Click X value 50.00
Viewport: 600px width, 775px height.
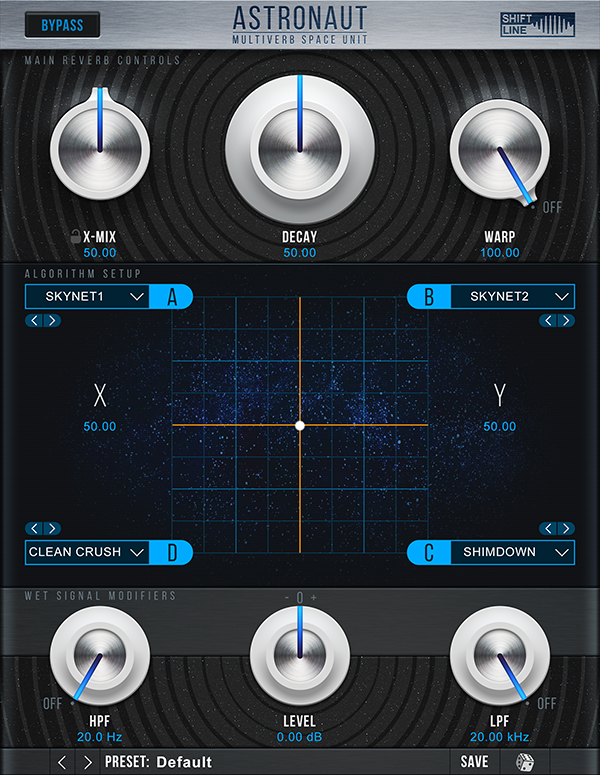pos(100,427)
